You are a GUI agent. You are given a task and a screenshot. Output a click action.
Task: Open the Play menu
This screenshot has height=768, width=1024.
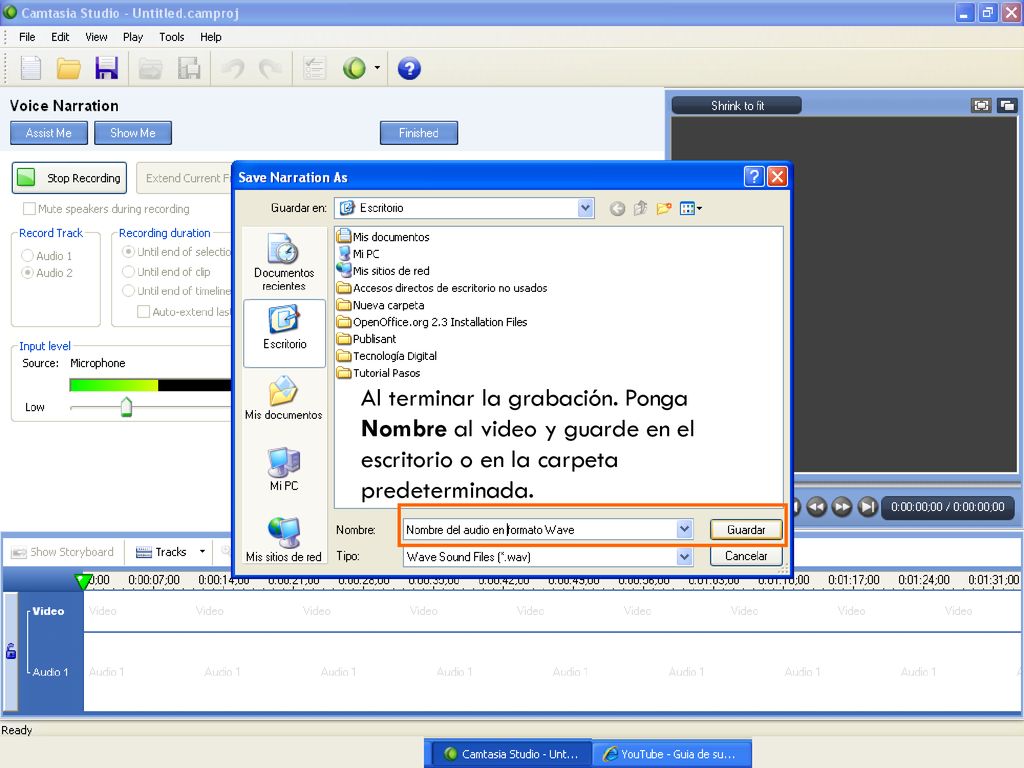(133, 37)
